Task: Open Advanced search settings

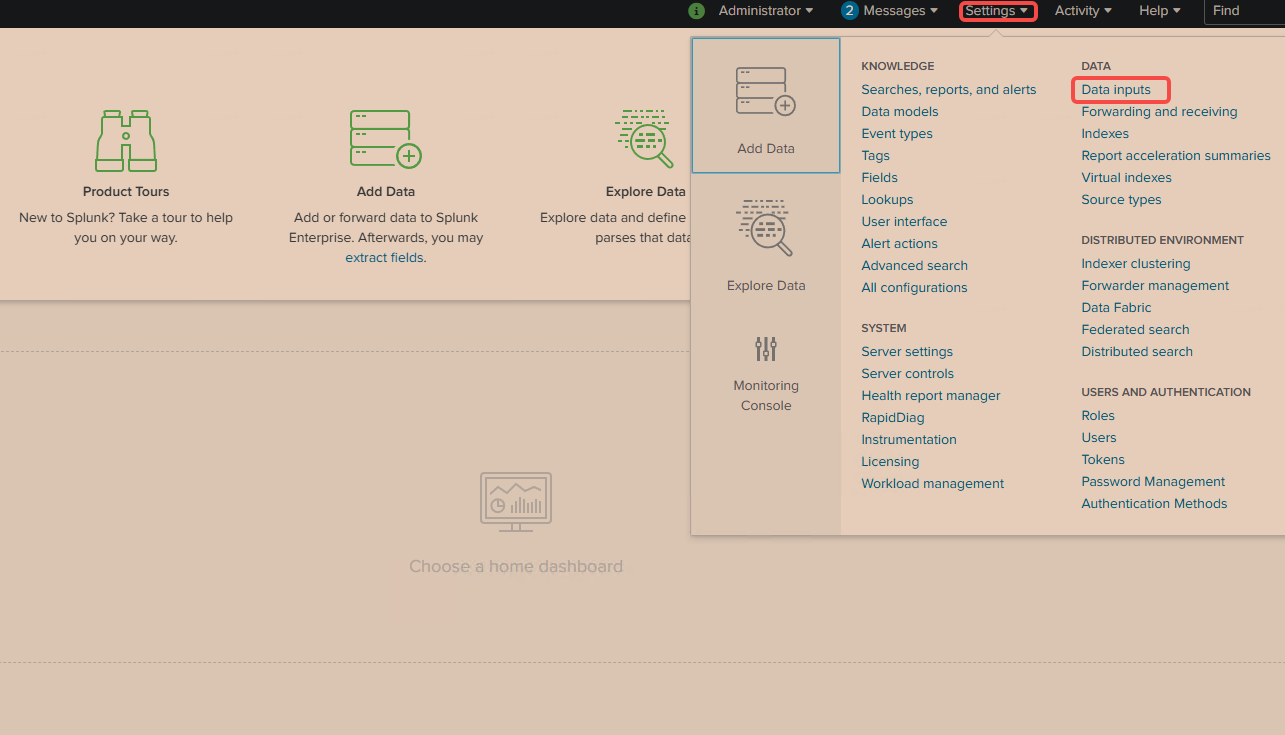Action: point(915,266)
